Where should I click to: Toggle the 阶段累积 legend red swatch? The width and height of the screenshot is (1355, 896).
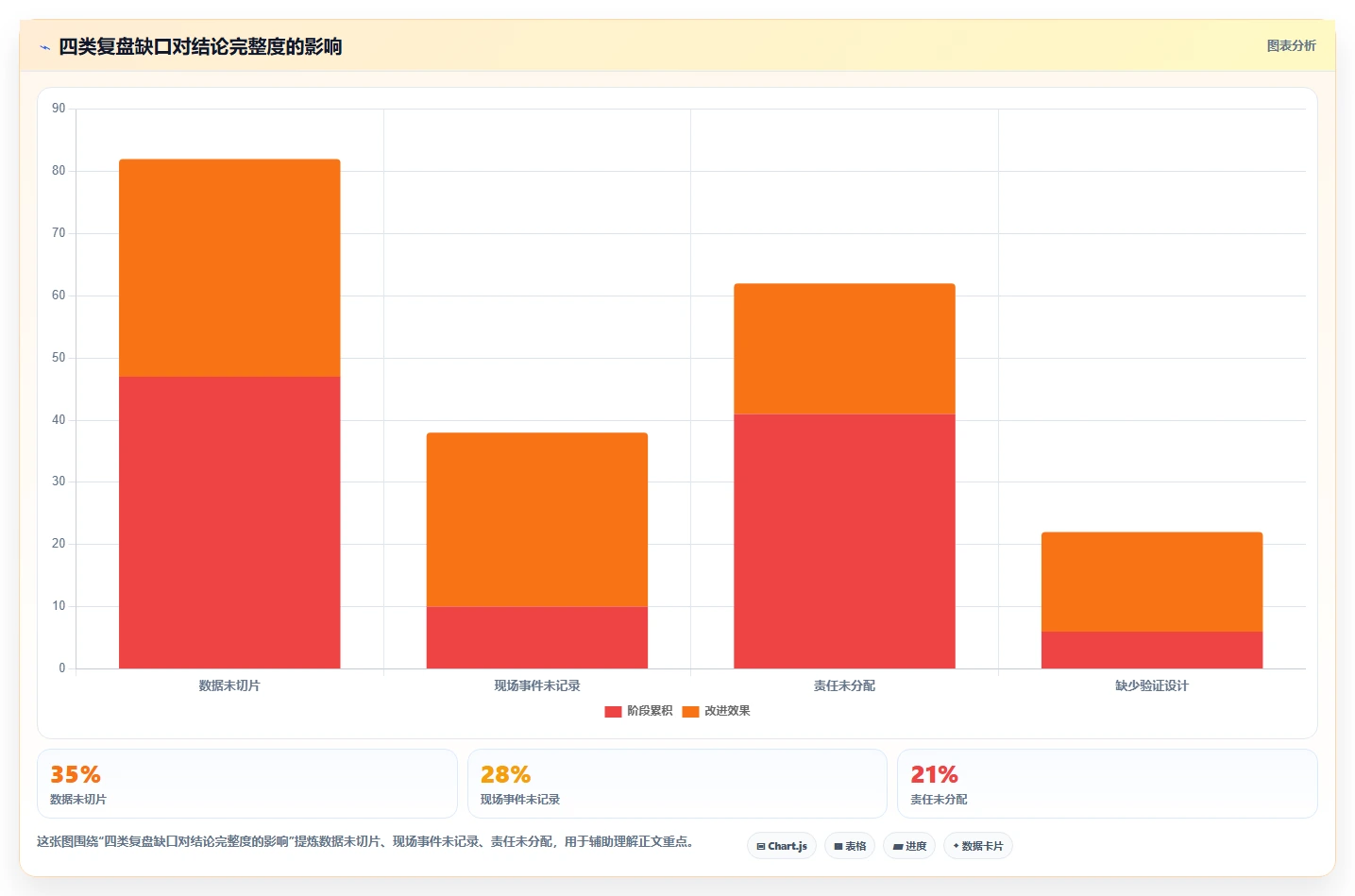pyautogui.click(x=613, y=711)
